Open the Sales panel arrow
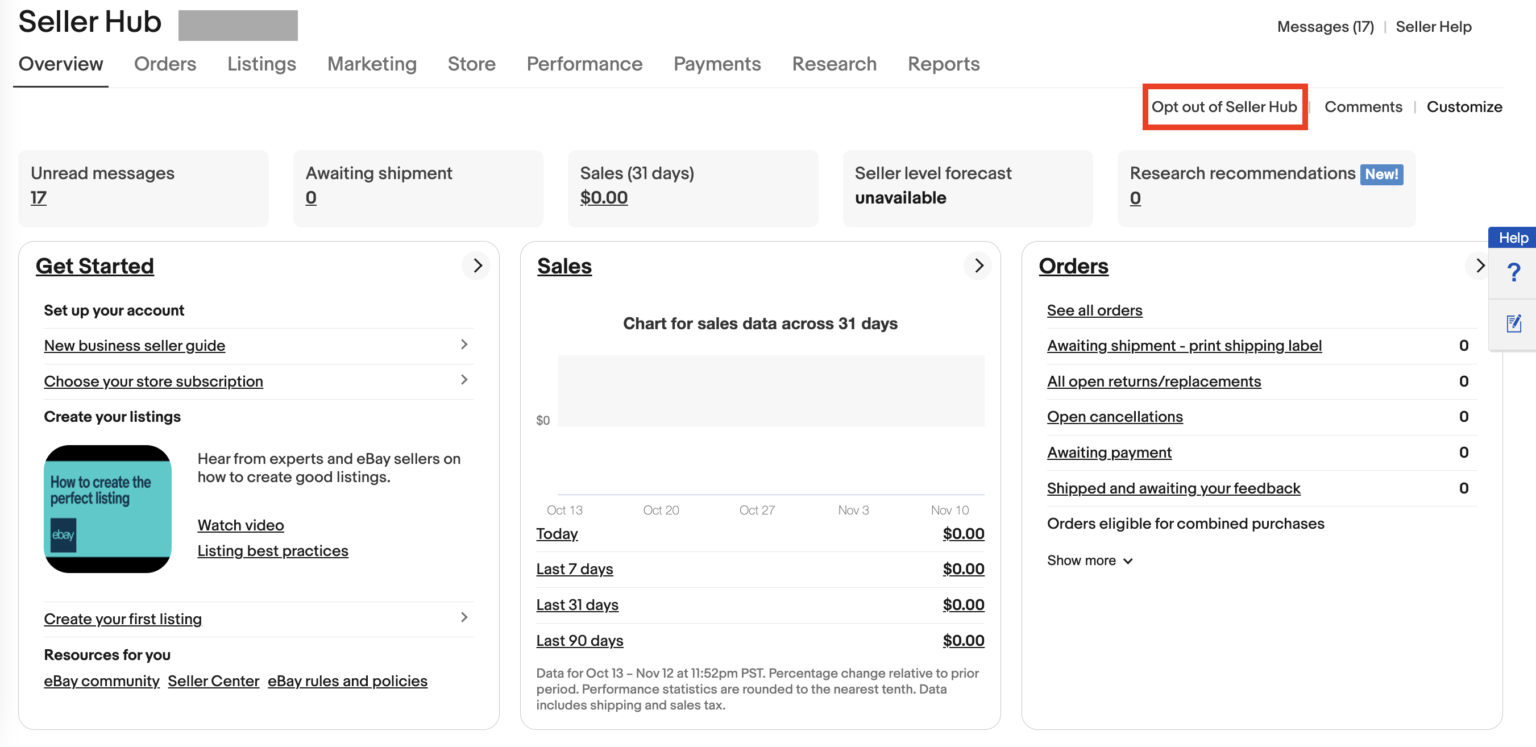 click(x=978, y=266)
